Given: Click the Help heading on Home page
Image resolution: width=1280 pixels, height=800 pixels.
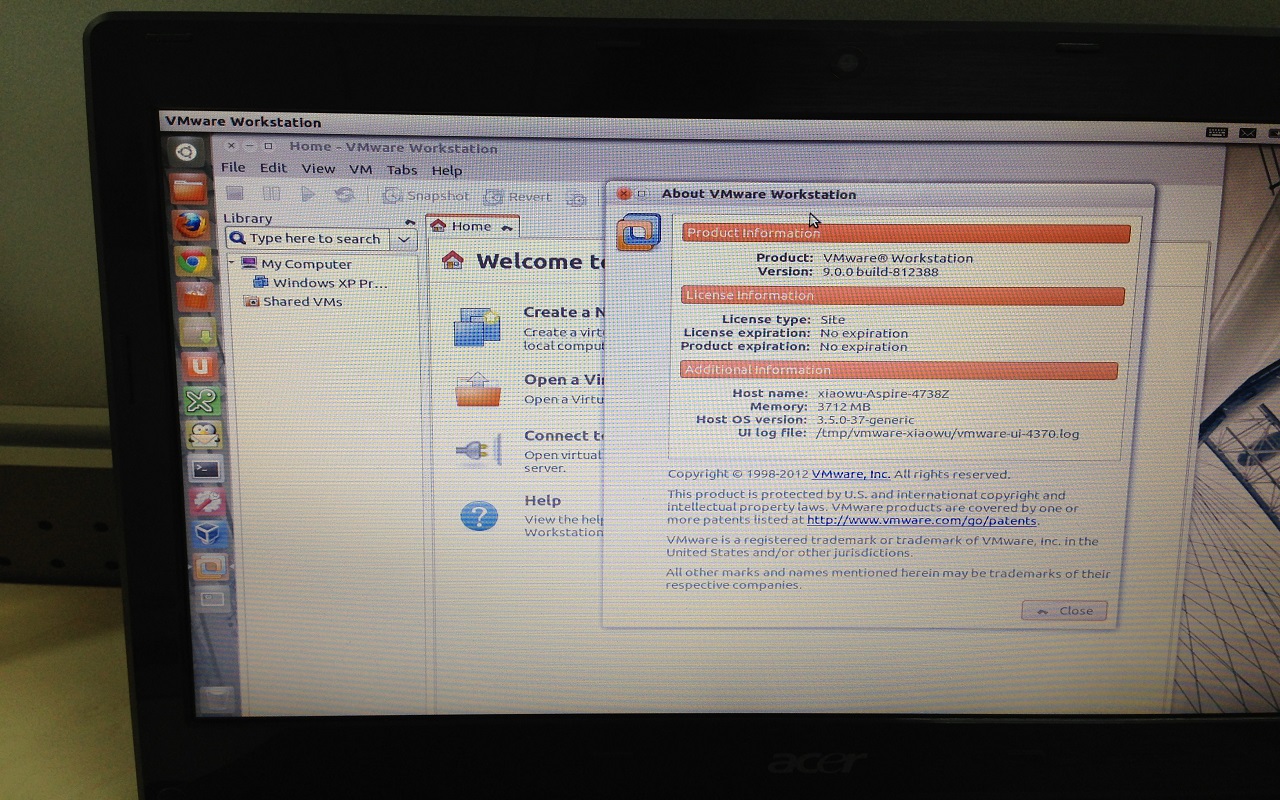Looking at the screenshot, I should pyautogui.click(x=542, y=500).
